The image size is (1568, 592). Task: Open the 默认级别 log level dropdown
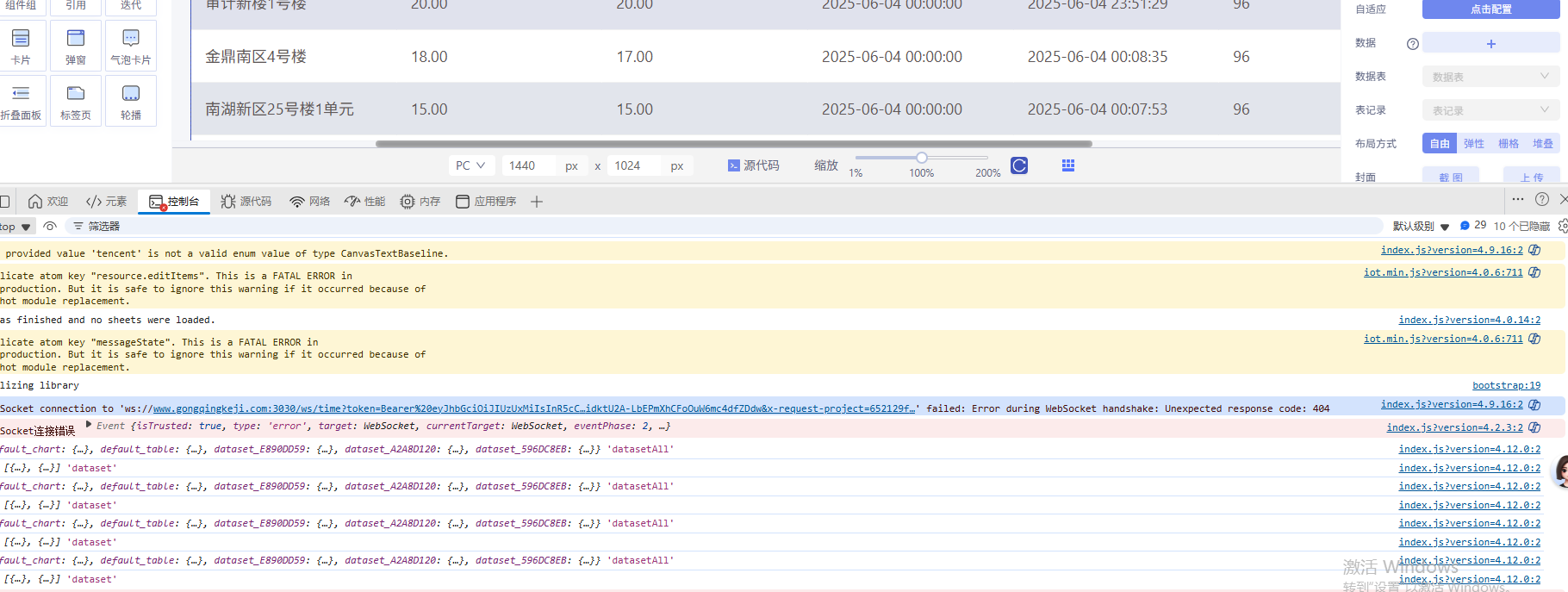[x=1421, y=227]
